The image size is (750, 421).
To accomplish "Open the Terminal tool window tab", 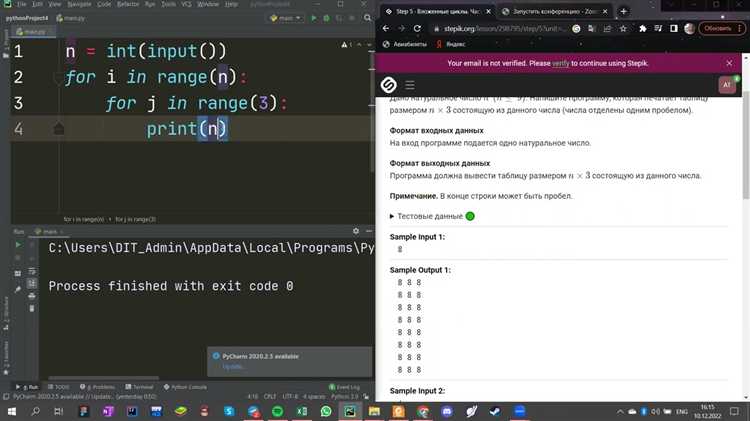I will 139,387.
